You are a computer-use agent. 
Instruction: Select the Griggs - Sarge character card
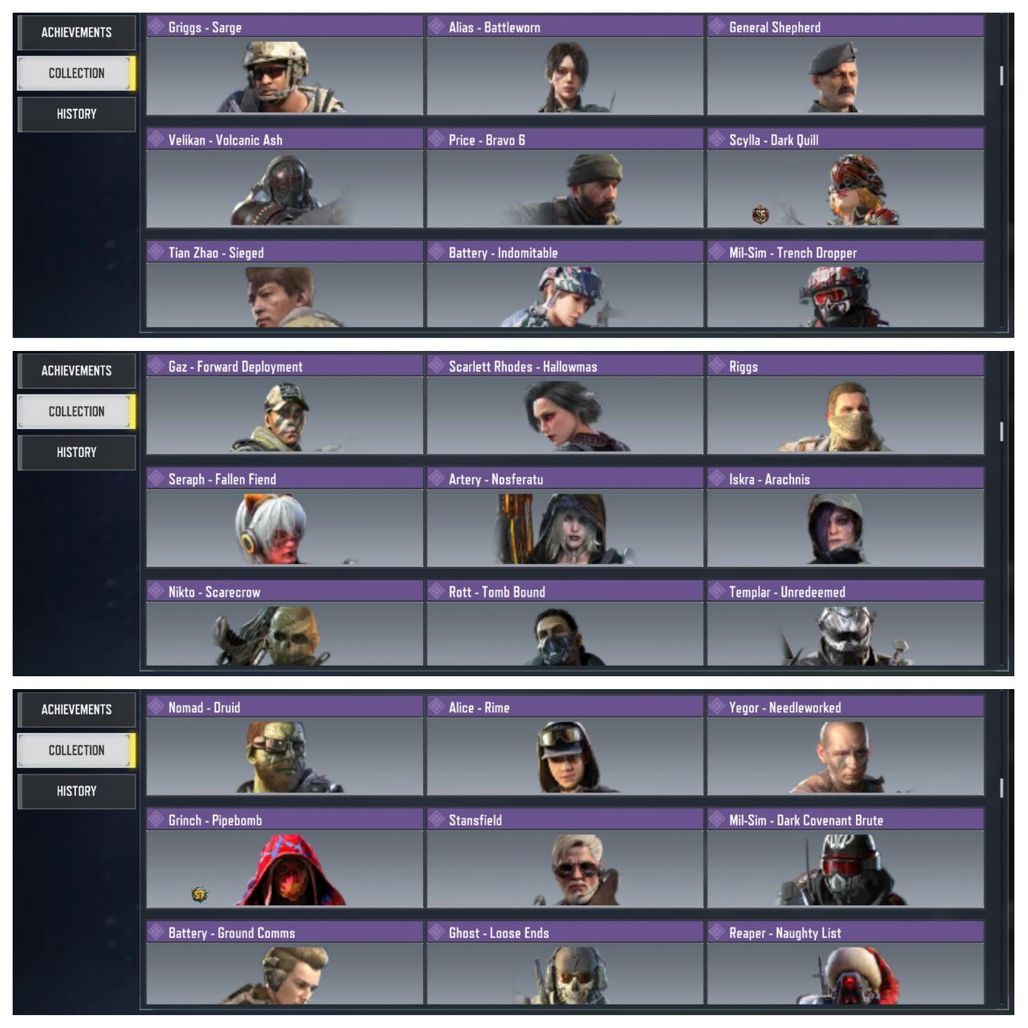pos(285,65)
